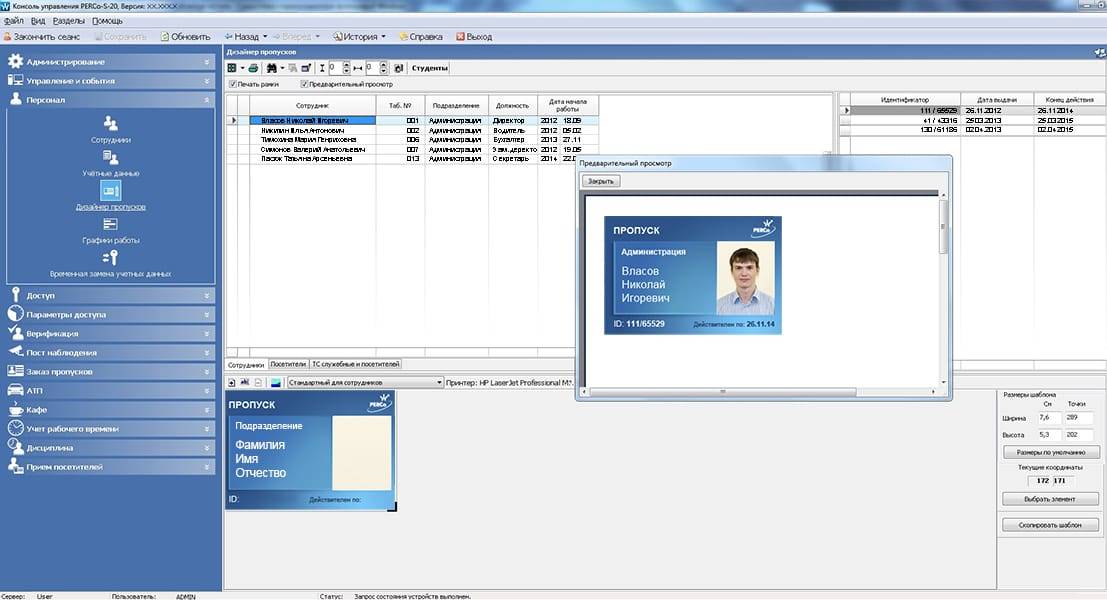Open the Разделы menu
Image resolution: width=1107 pixels, height=600 pixels.
point(68,21)
